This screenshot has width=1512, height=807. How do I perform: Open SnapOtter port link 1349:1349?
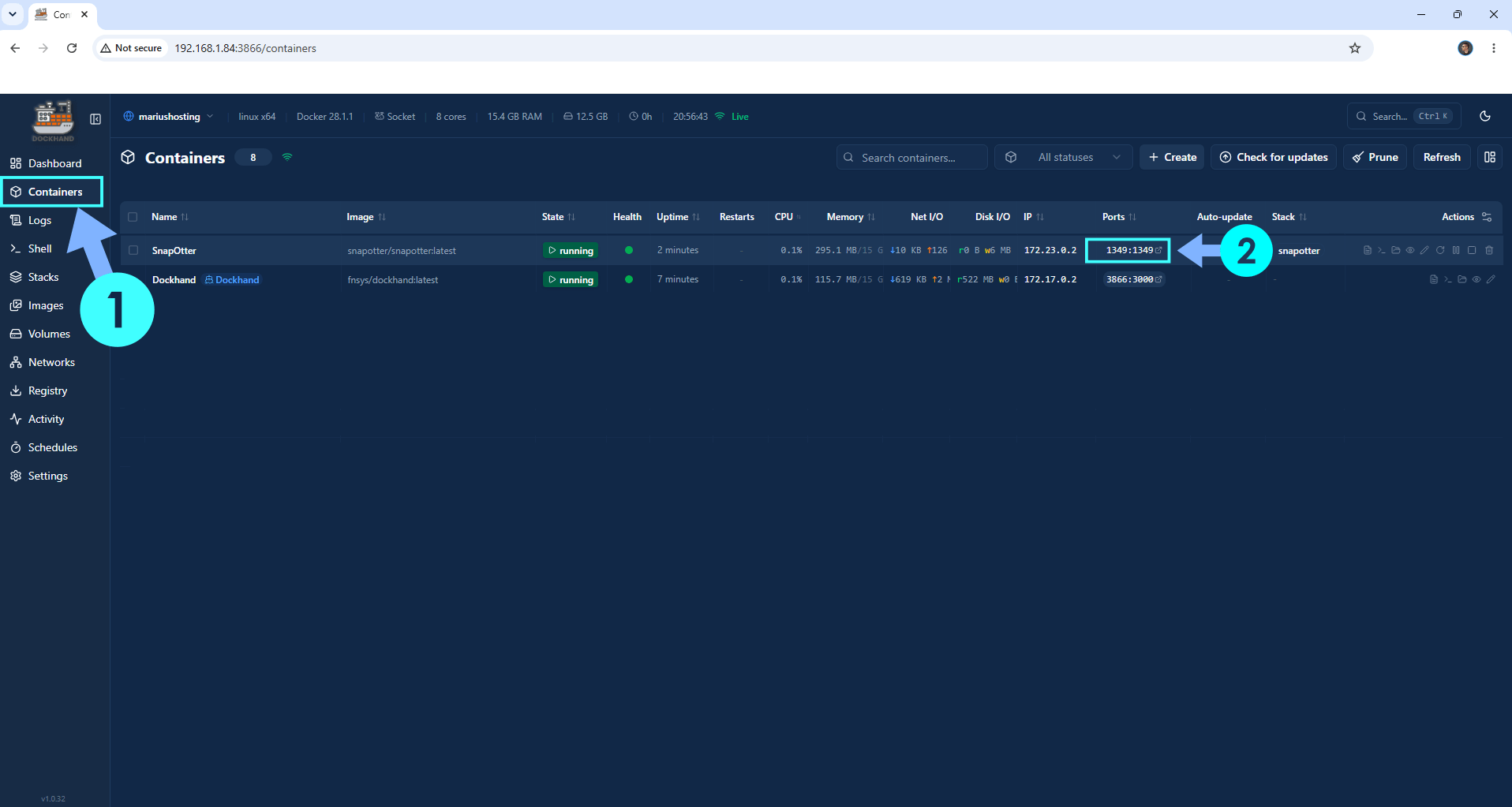point(1134,250)
